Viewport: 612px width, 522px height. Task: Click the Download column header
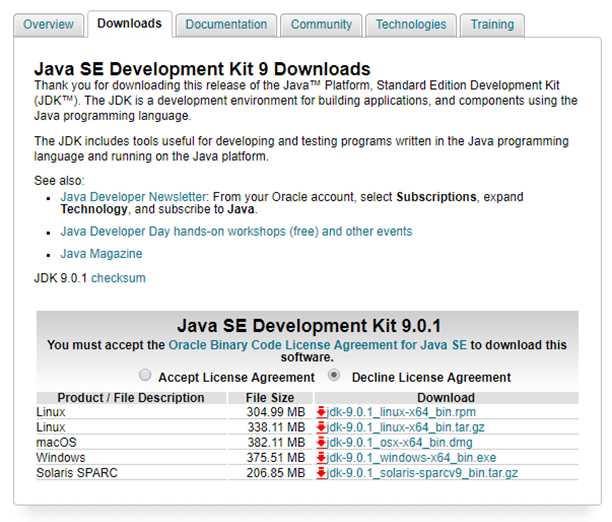click(446, 397)
